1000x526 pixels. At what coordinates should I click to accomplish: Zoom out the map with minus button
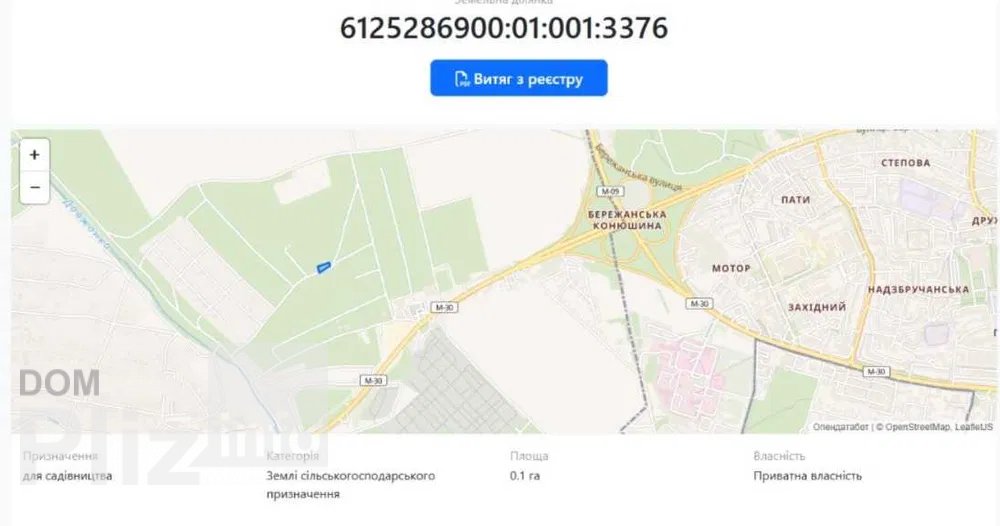point(34,187)
